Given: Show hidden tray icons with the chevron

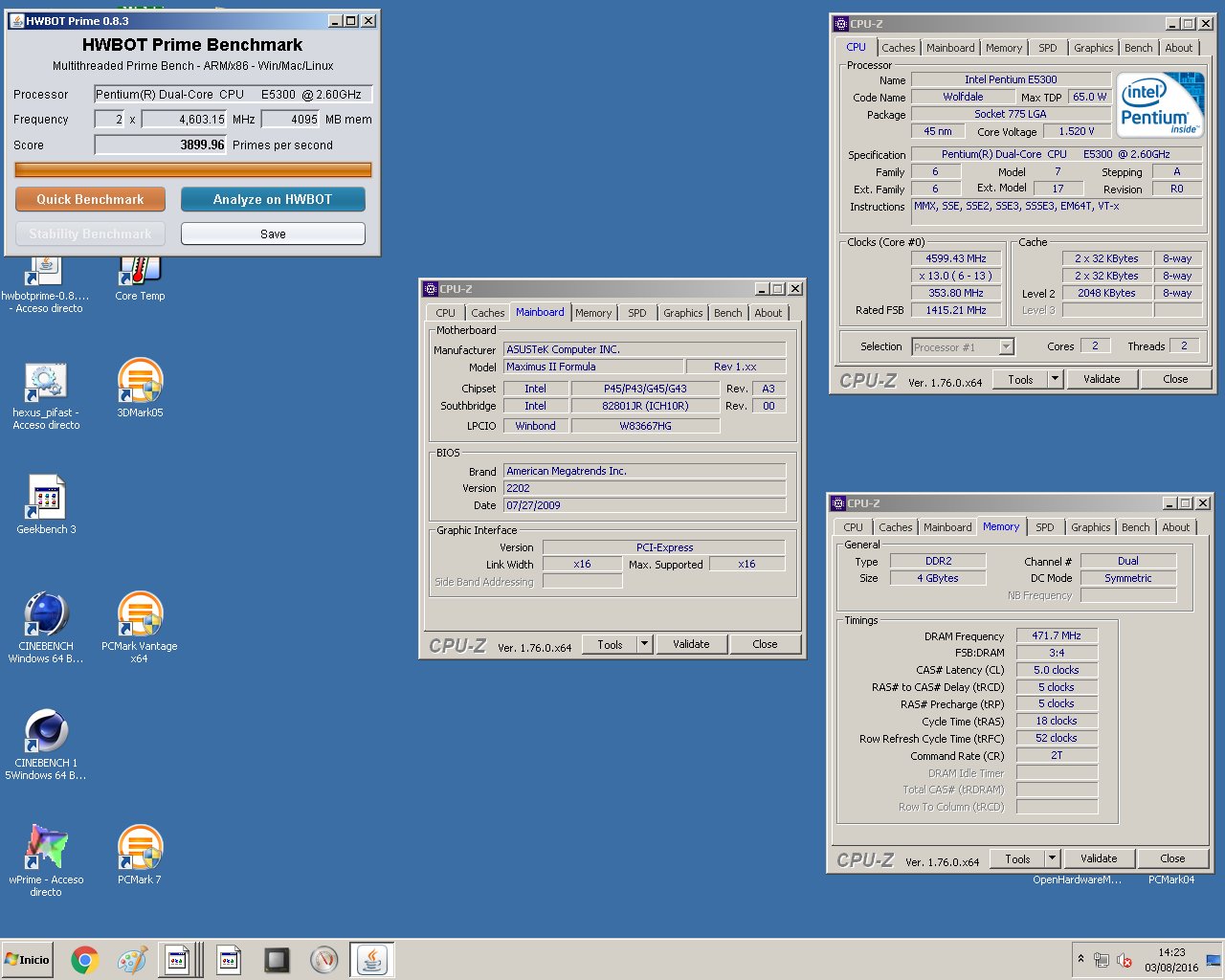Looking at the screenshot, I should click(1080, 958).
